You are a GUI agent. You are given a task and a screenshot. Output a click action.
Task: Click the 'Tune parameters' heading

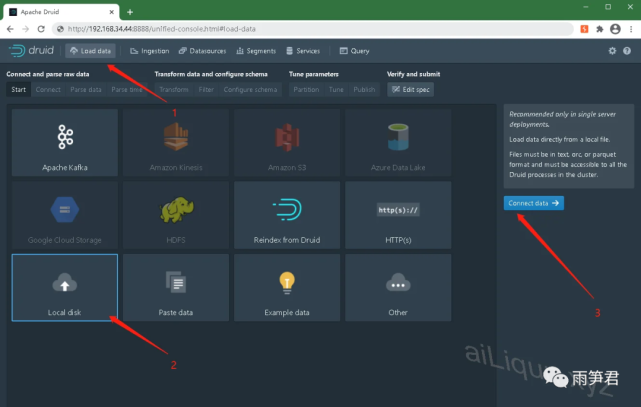tap(314, 74)
